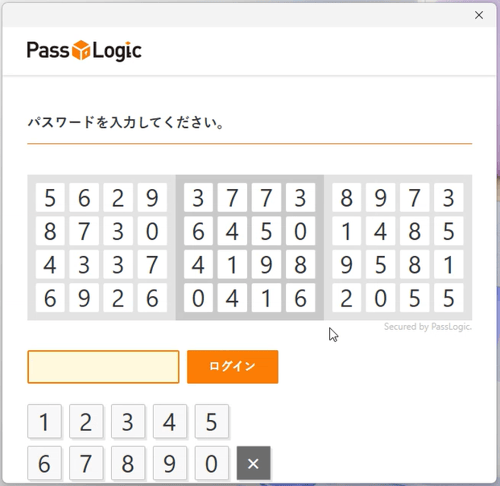
Task: Click the Secured by PassLogic text
Action: 428,327
